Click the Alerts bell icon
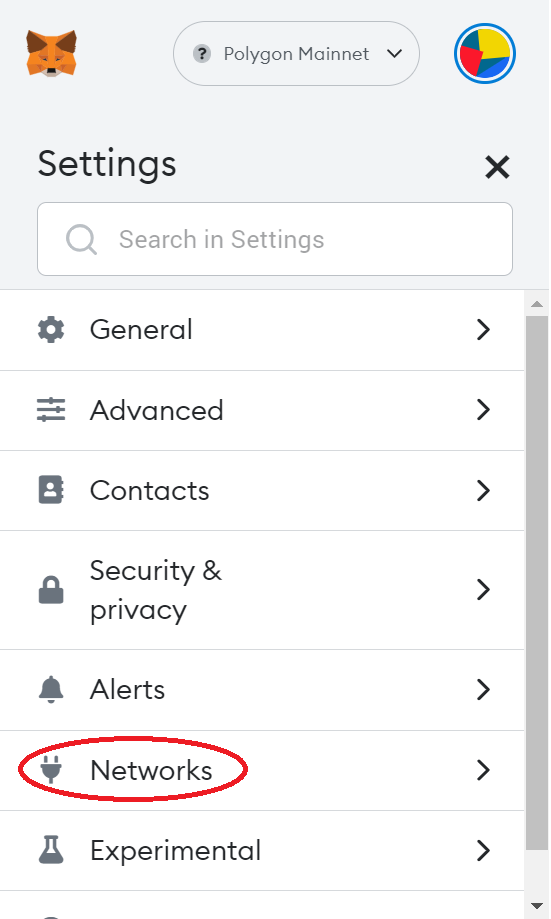Screen dimensions: 551x919 coord(51,689)
